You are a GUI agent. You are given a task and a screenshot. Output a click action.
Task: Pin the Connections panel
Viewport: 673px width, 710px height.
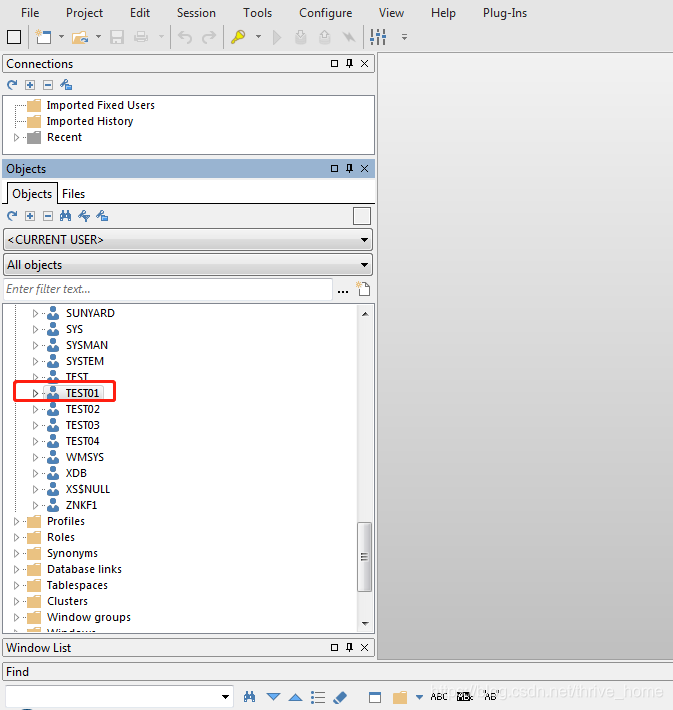click(x=349, y=63)
